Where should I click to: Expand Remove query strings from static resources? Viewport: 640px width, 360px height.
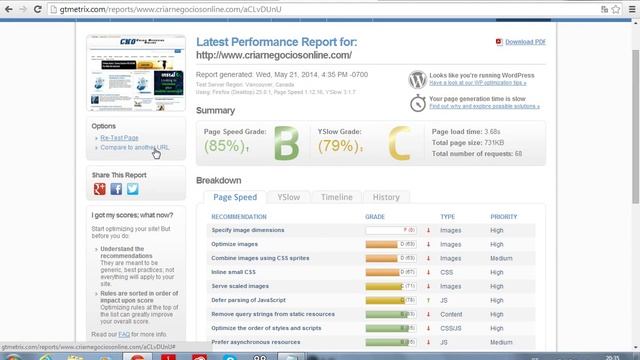[x=273, y=314]
